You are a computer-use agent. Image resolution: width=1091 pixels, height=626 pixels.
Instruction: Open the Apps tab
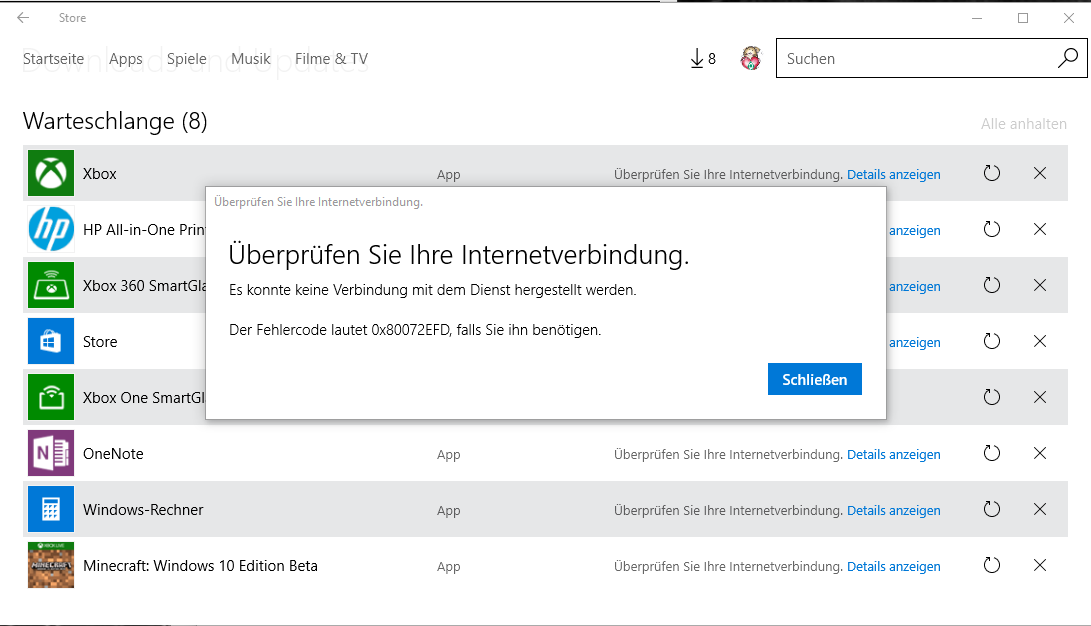pyautogui.click(x=126, y=59)
